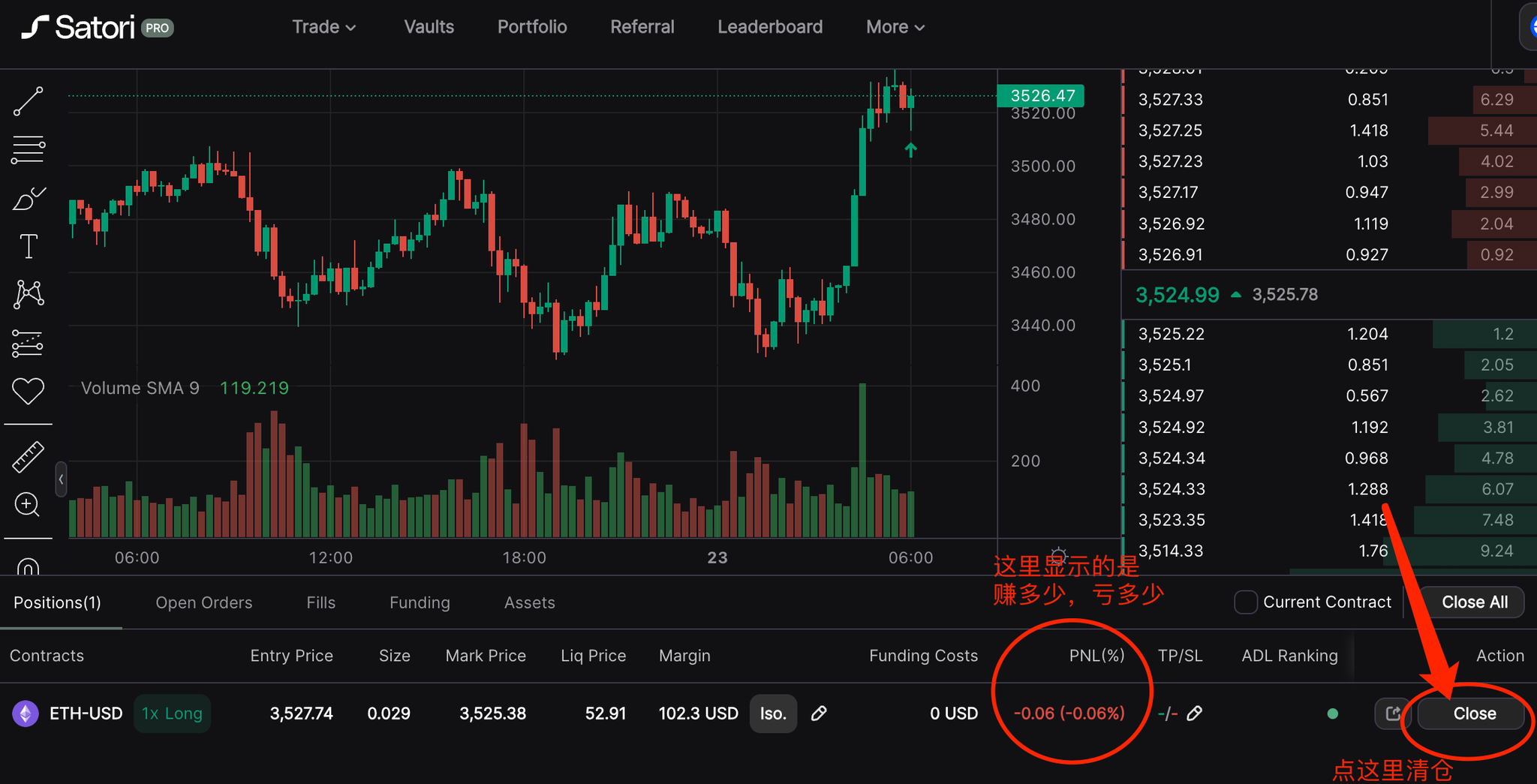Click the zoom in magnifier tool
Screen dimensions: 1537x784
pyautogui.click(x=28, y=505)
